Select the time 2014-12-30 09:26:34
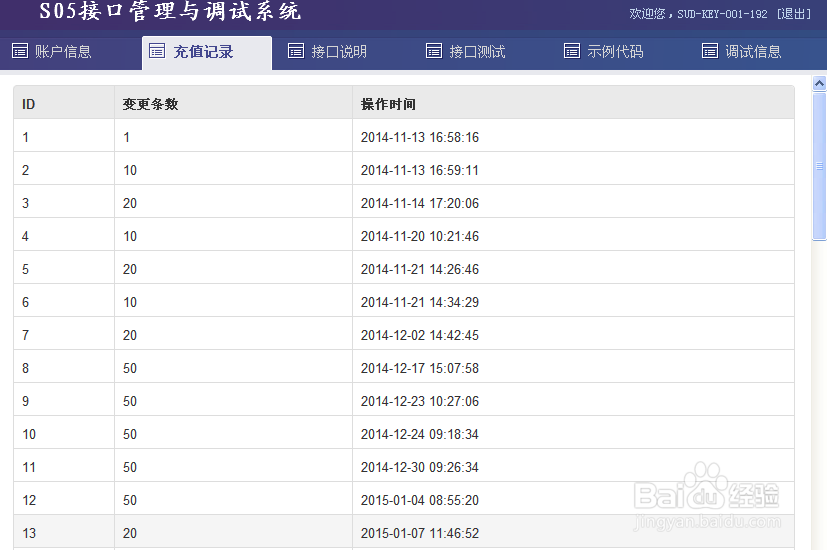Viewport: 827px width, 550px height. (x=420, y=467)
